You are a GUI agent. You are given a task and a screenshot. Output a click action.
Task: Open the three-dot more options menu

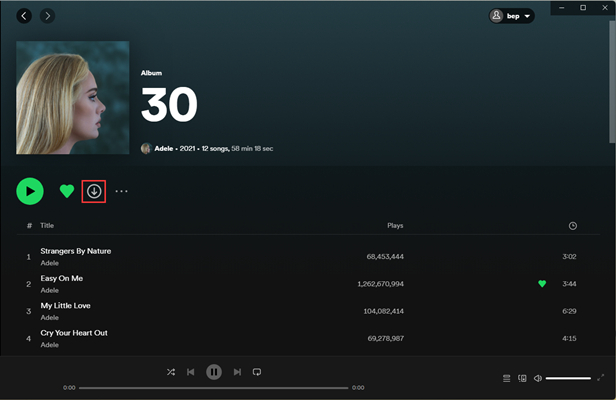click(121, 191)
